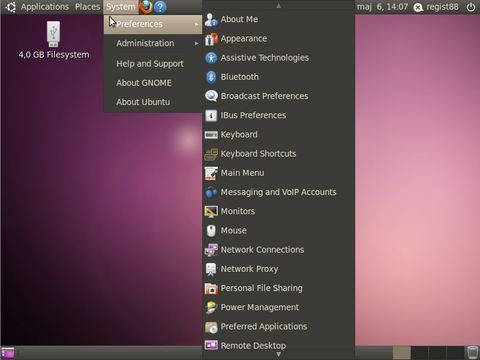Viewport: 480px width, 360px height.
Task: Click the Main Menu icon
Action: 211,173
